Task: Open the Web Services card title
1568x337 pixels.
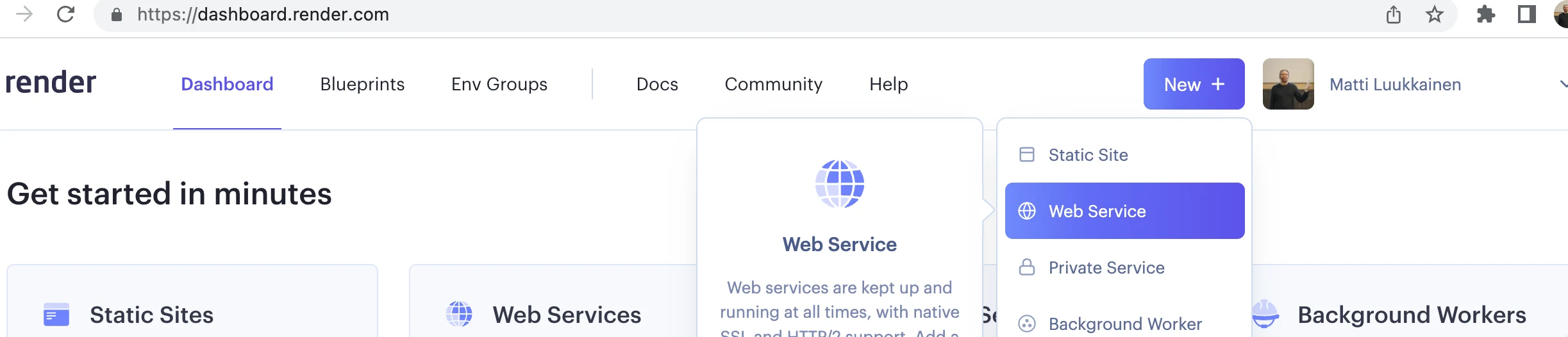Action: pos(567,315)
